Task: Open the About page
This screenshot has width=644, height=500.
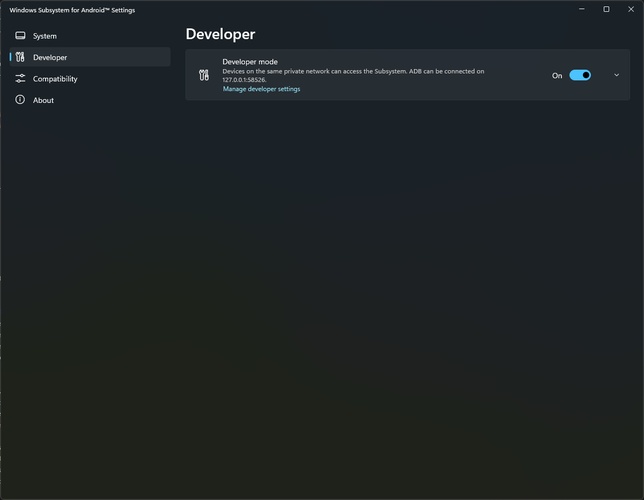Action: pyautogui.click(x=90, y=100)
